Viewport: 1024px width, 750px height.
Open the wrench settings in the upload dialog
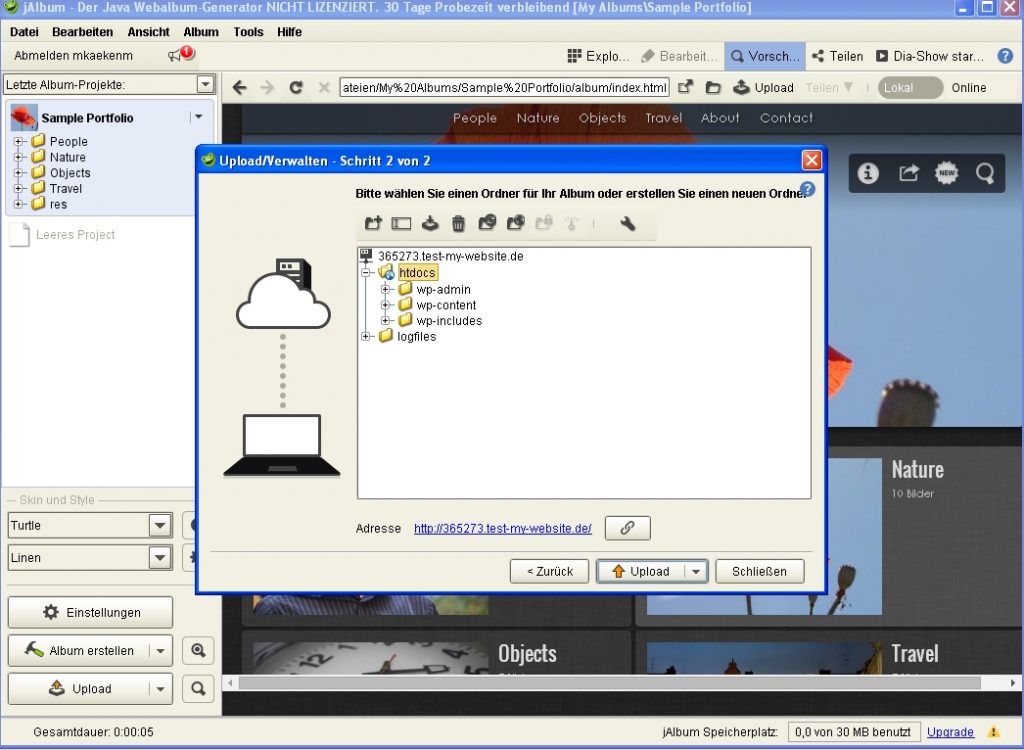coord(628,223)
